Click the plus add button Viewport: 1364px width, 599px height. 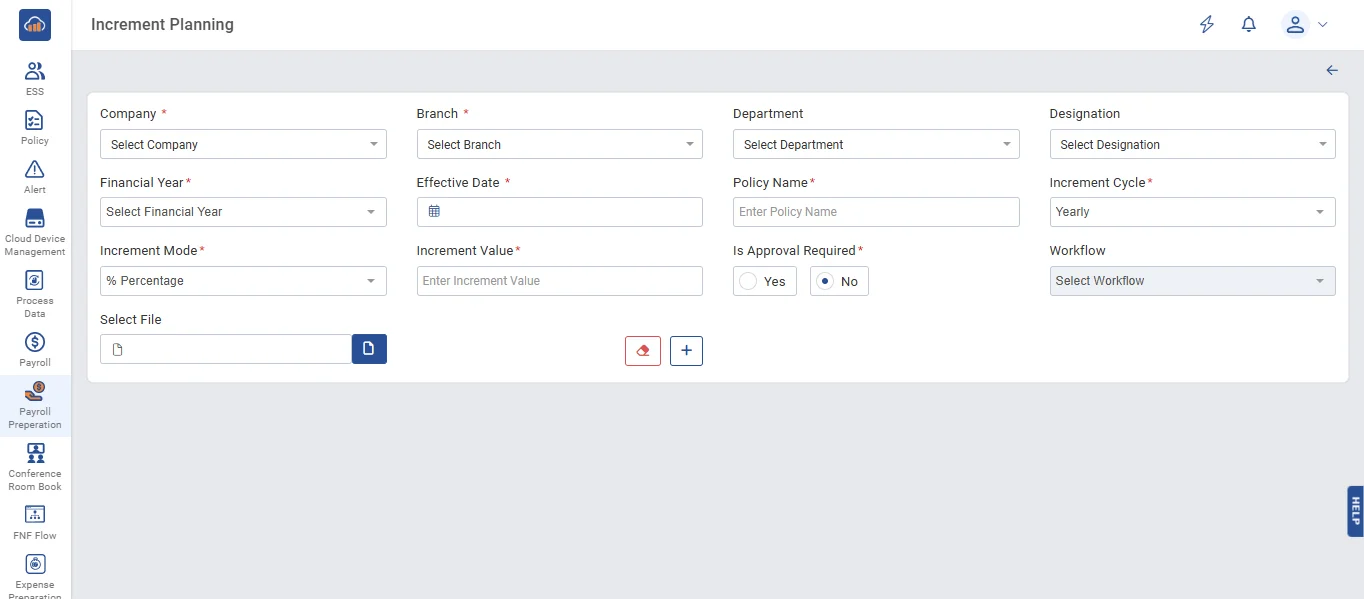[686, 351]
